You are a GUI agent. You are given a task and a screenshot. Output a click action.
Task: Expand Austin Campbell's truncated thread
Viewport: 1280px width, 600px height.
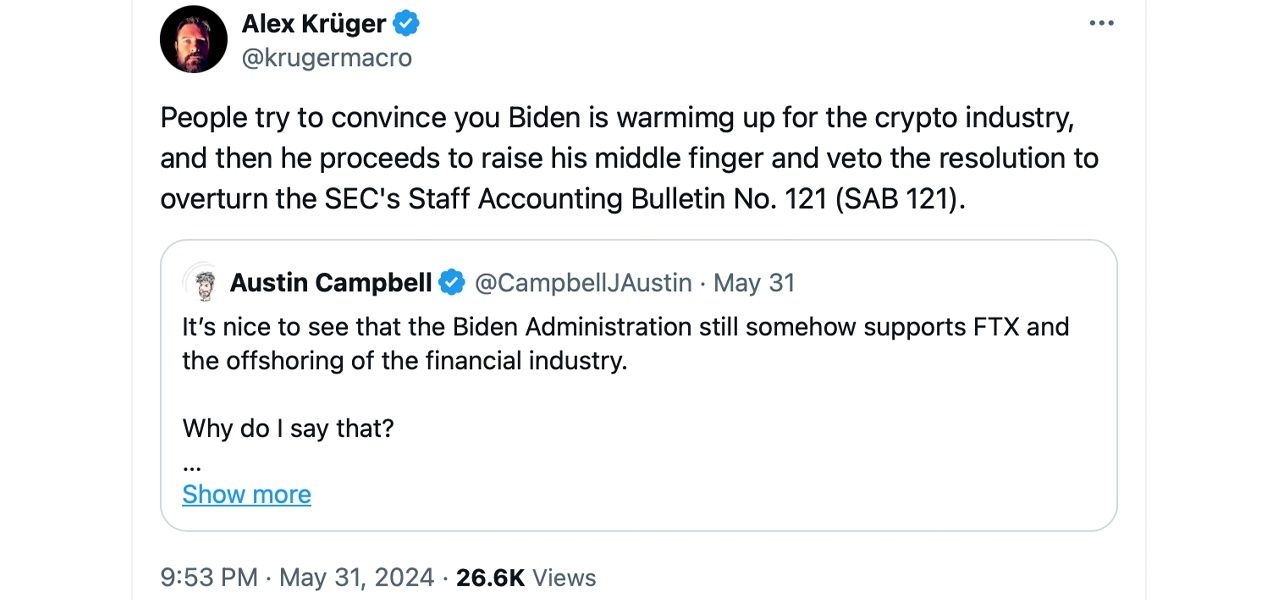coord(246,494)
